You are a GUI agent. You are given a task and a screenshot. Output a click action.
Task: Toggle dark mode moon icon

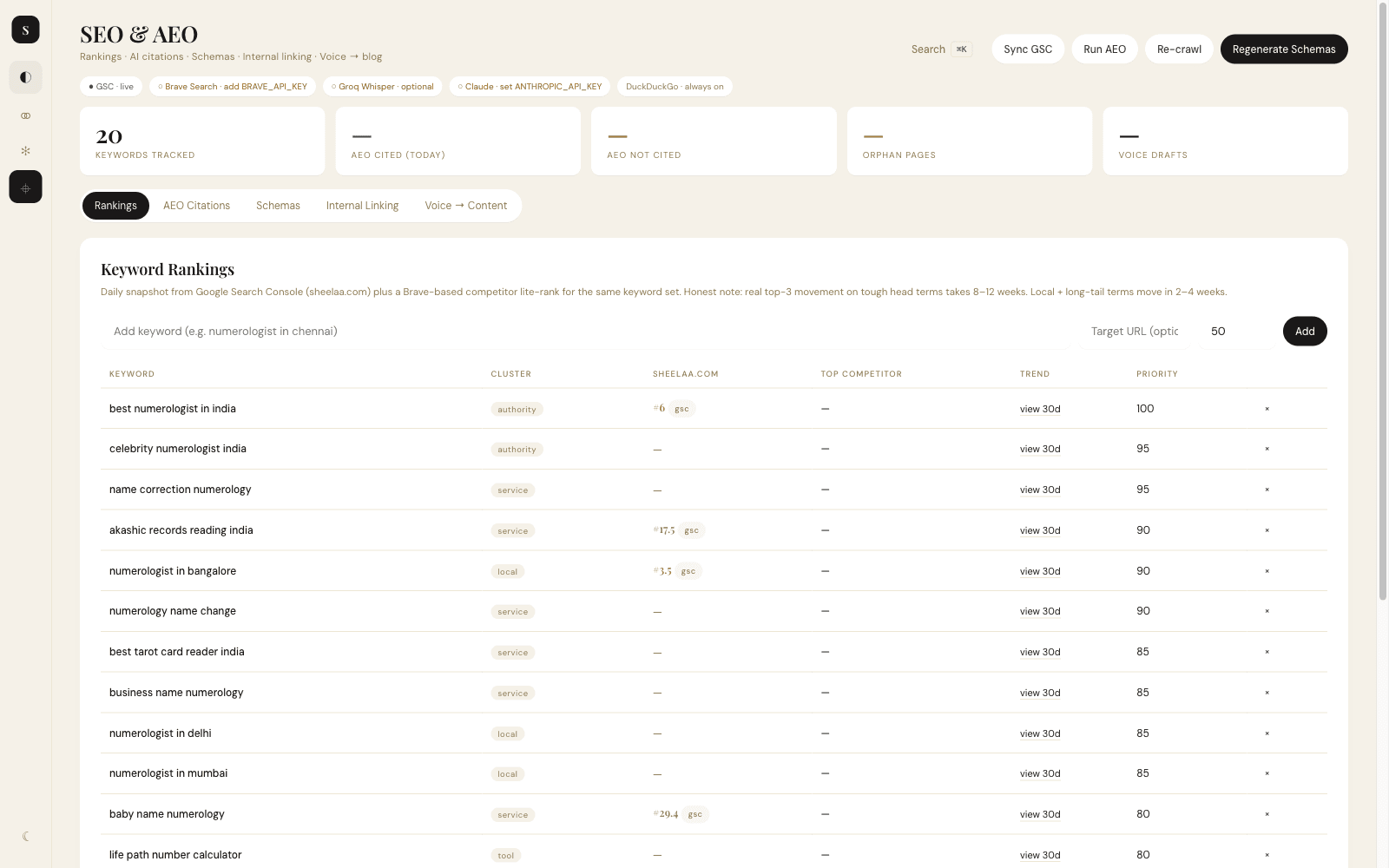coord(25,837)
